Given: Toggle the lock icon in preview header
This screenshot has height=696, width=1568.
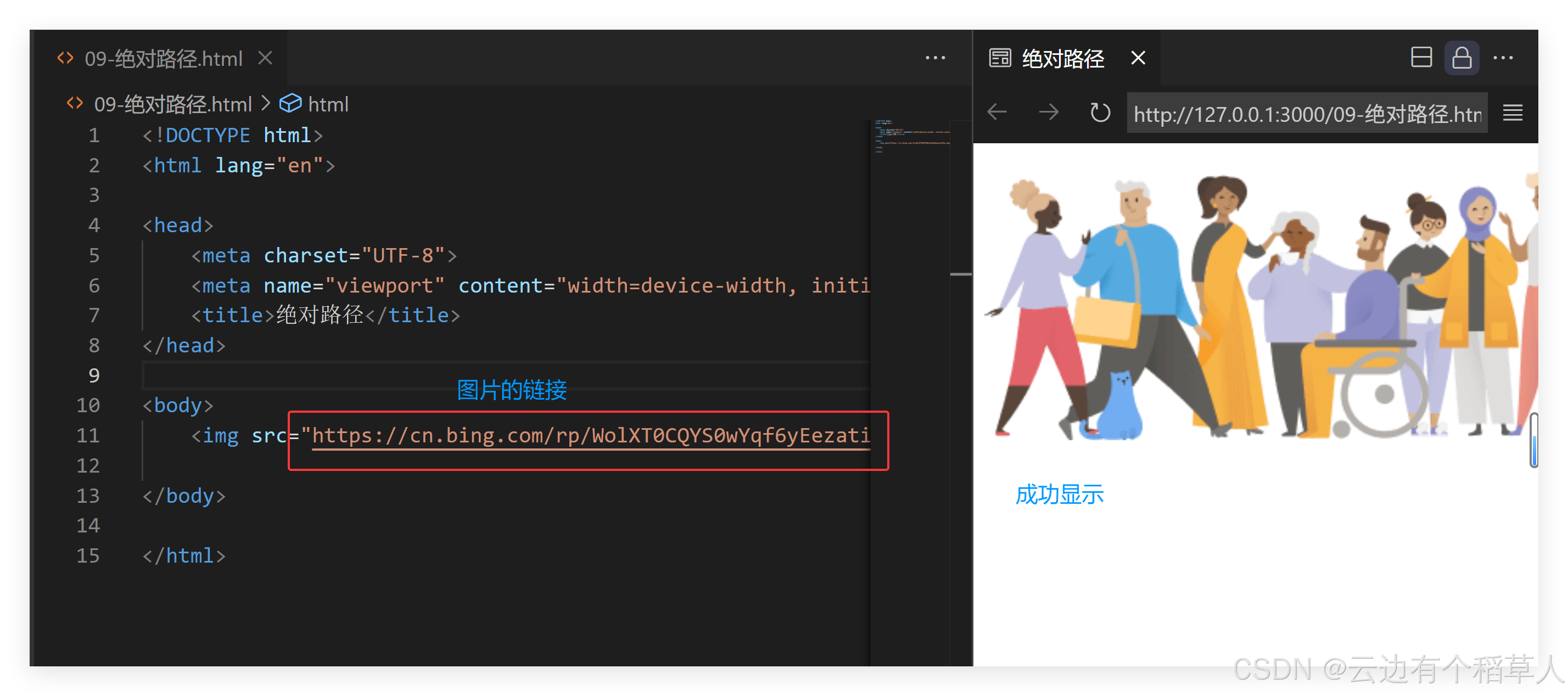Looking at the screenshot, I should pyautogui.click(x=1461, y=58).
